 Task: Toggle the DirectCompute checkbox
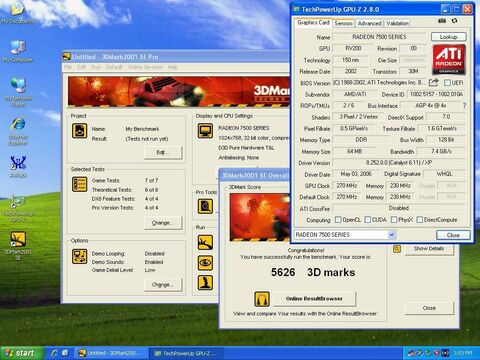pyautogui.click(x=420, y=220)
